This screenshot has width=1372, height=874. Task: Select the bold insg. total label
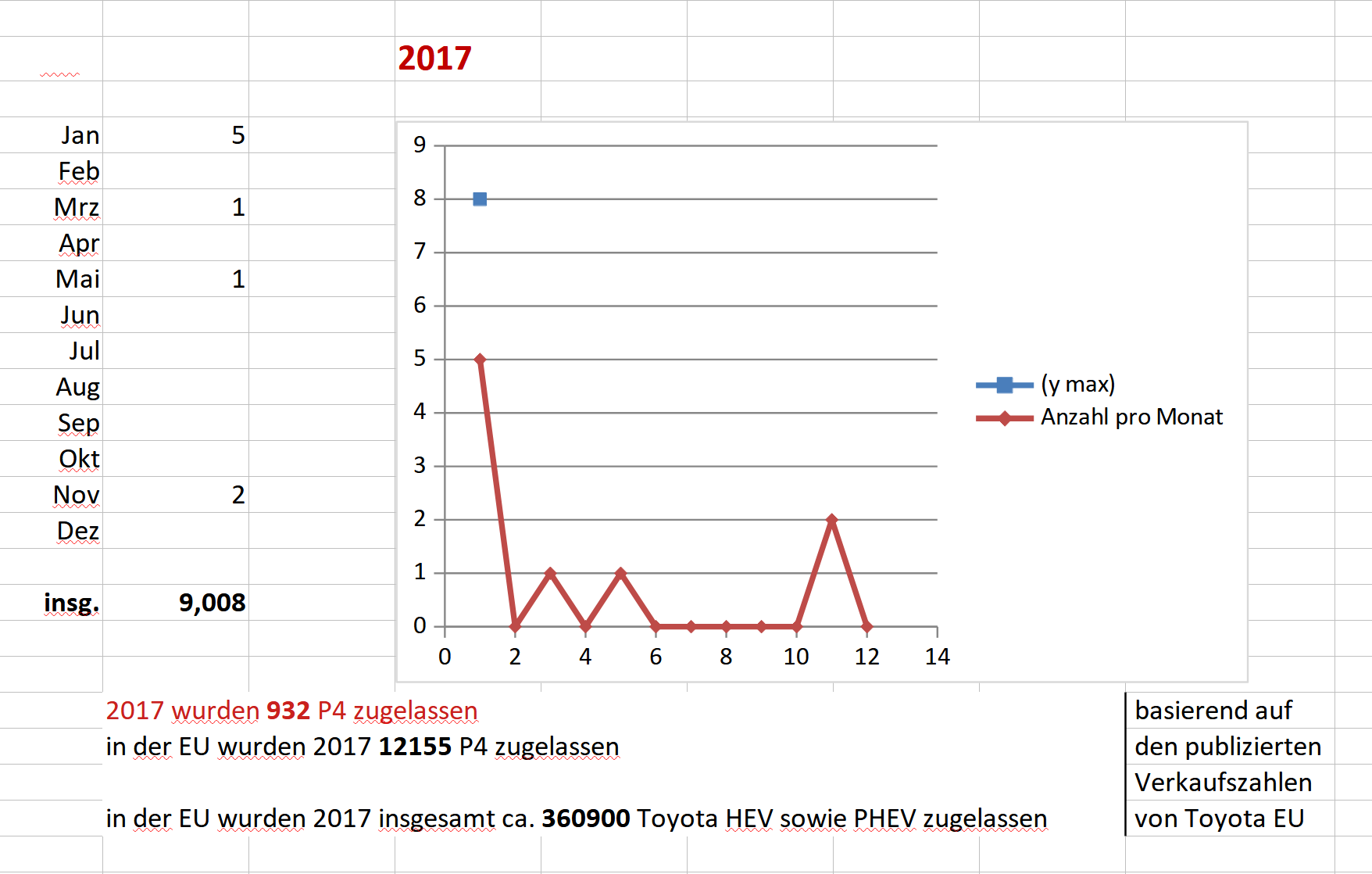[x=71, y=603]
